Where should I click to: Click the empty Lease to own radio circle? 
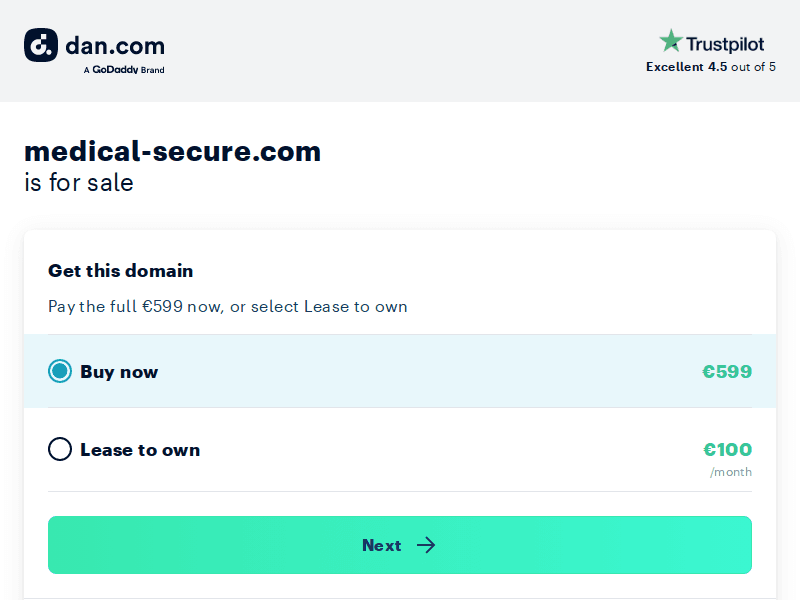point(60,449)
